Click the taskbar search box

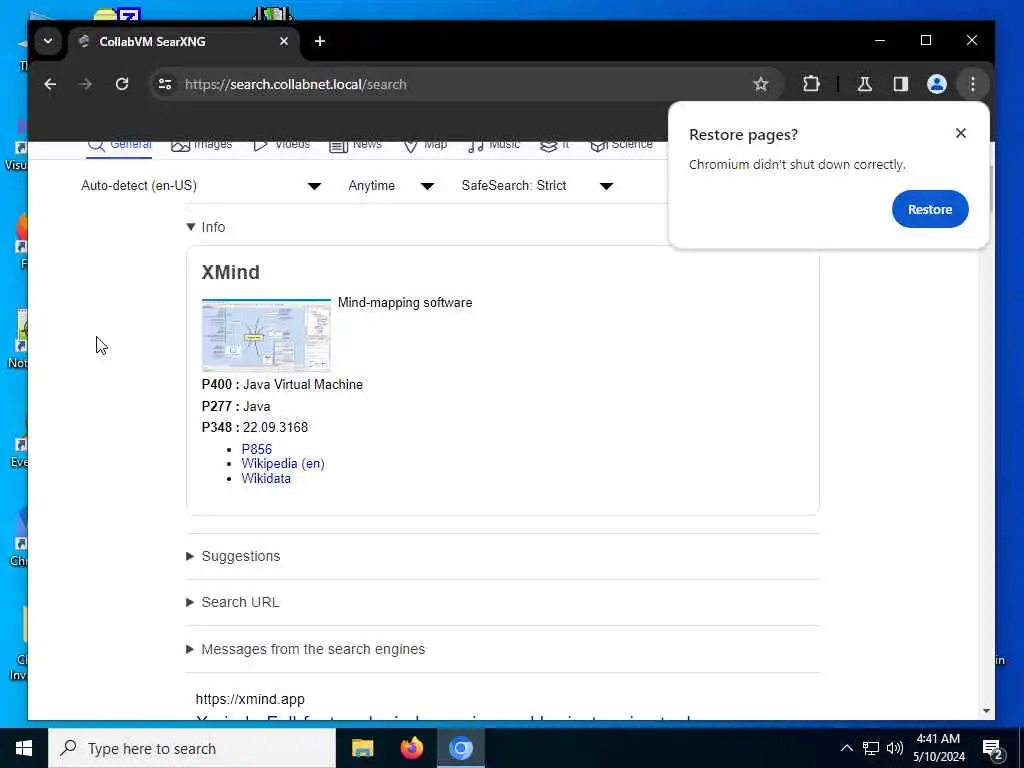click(x=192, y=748)
